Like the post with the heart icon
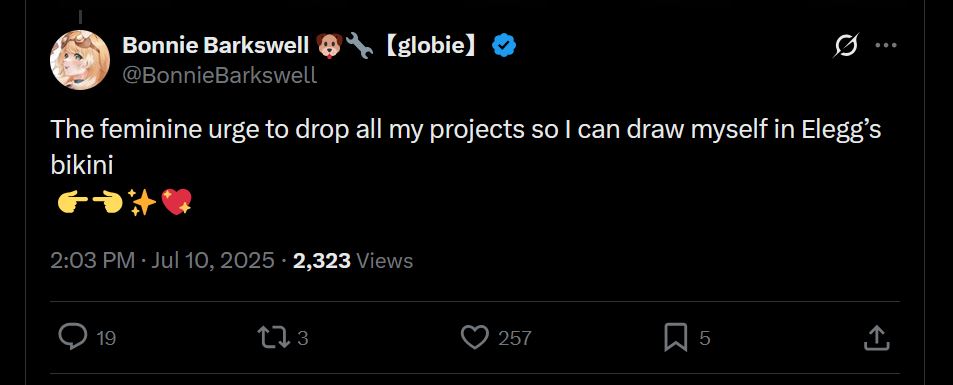 475,338
